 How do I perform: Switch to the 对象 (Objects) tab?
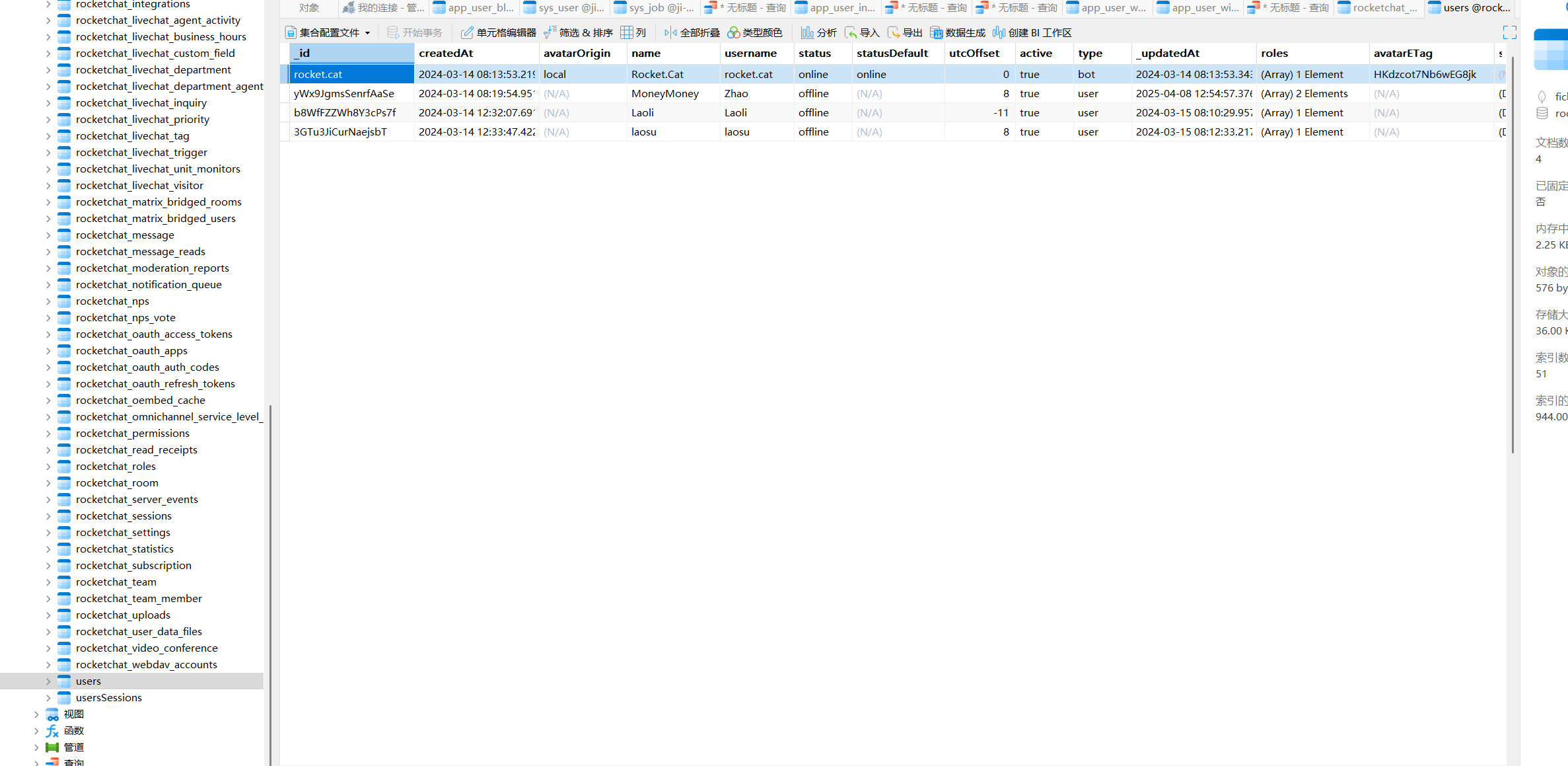click(x=308, y=8)
